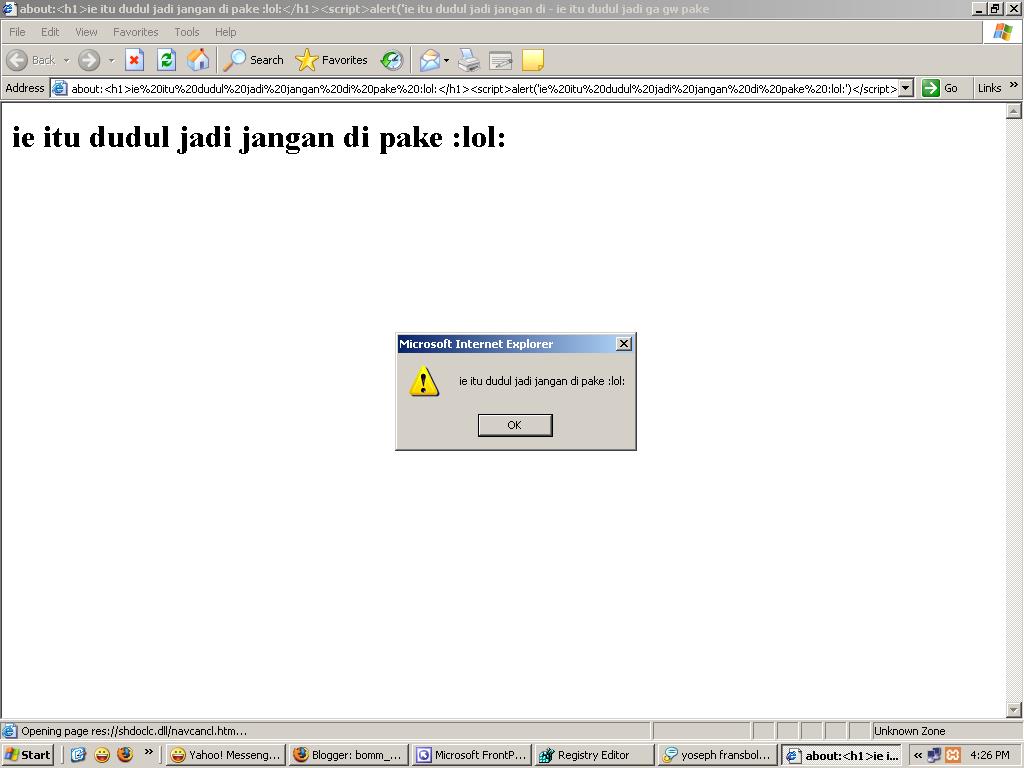Click the Firefox quick launch icon
This screenshot has width=1024, height=768.
[125, 755]
